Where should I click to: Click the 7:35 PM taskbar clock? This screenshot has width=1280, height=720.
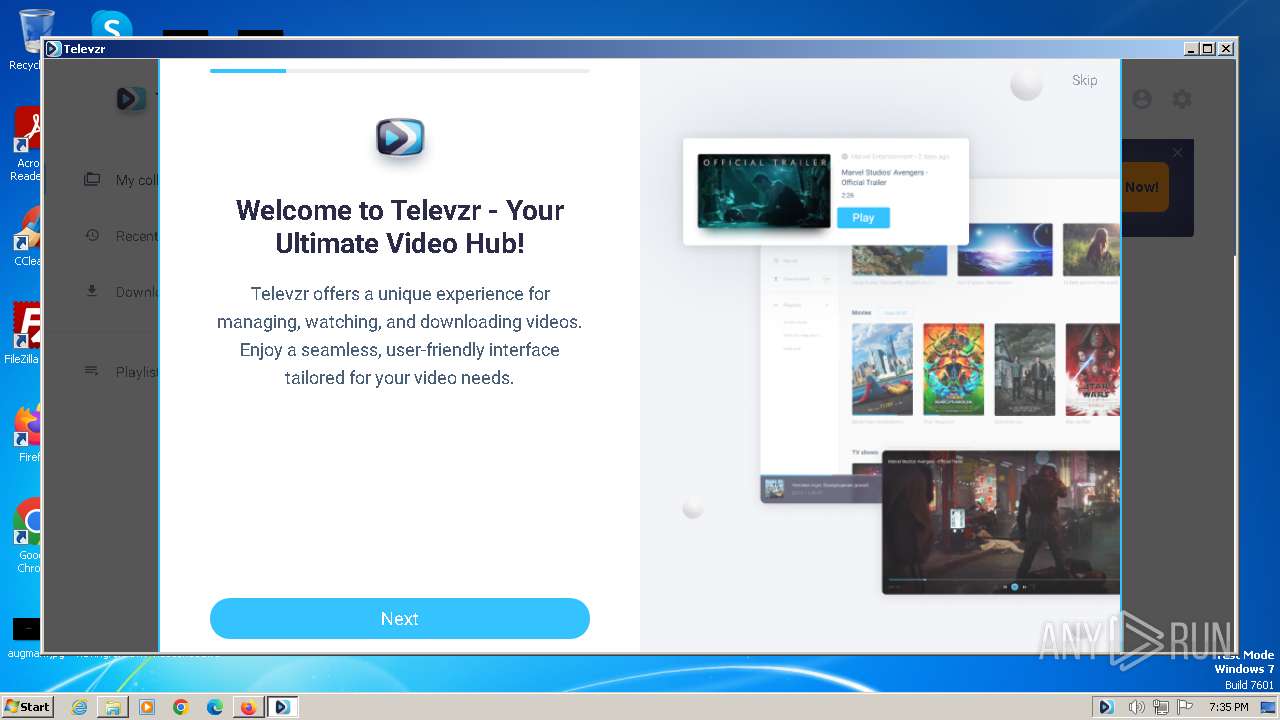pos(1228,707)
